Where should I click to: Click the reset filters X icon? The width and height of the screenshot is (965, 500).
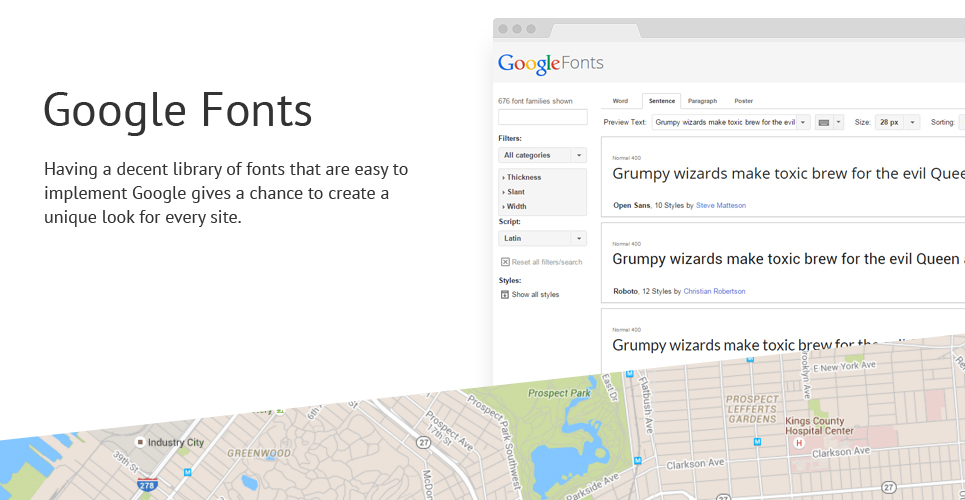click(505, 262)
